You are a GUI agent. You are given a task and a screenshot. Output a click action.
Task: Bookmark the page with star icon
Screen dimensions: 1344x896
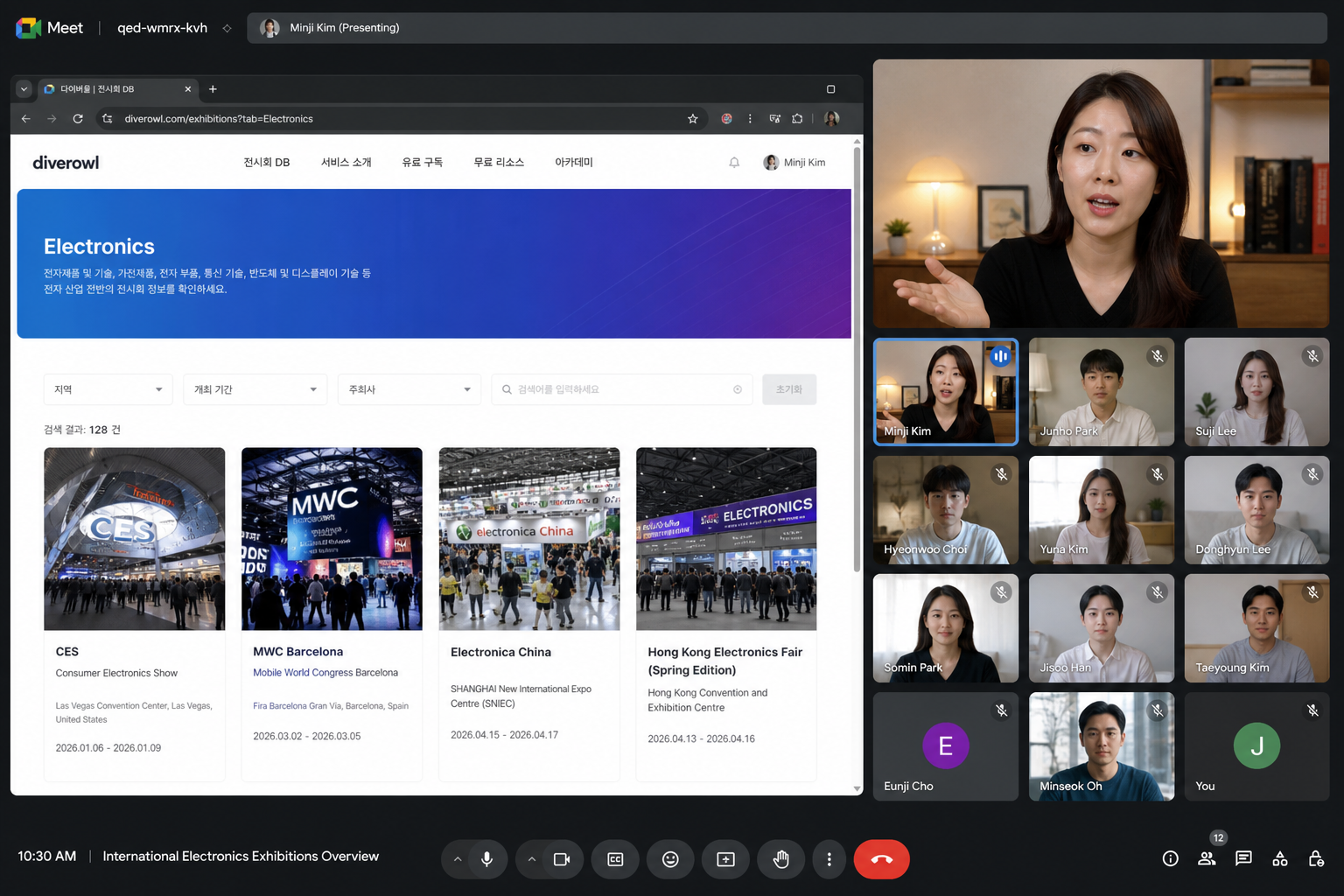[x=692, y=119]
